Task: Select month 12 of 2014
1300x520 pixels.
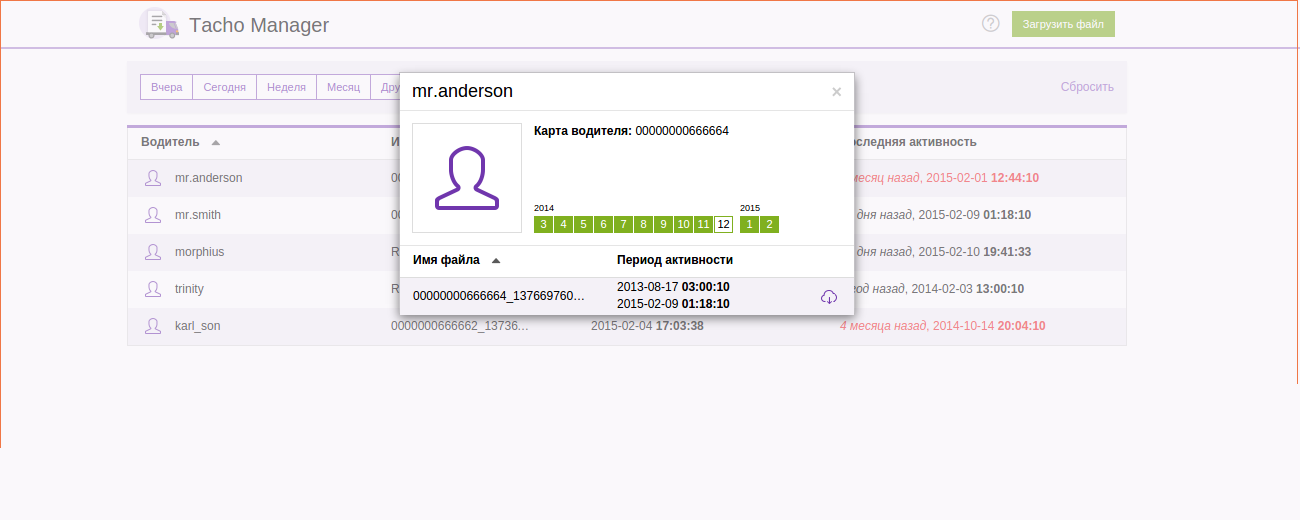Action: 723,224
